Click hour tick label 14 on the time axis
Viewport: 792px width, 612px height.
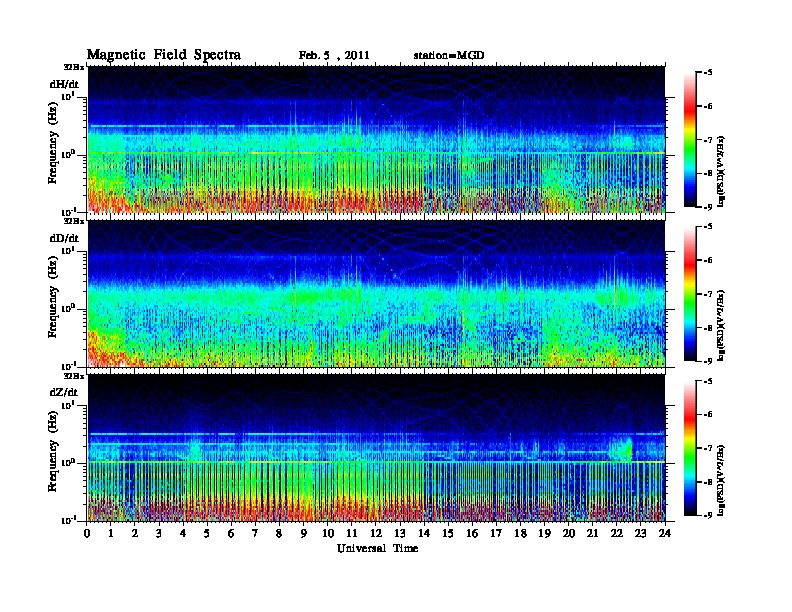pos(424,533)
